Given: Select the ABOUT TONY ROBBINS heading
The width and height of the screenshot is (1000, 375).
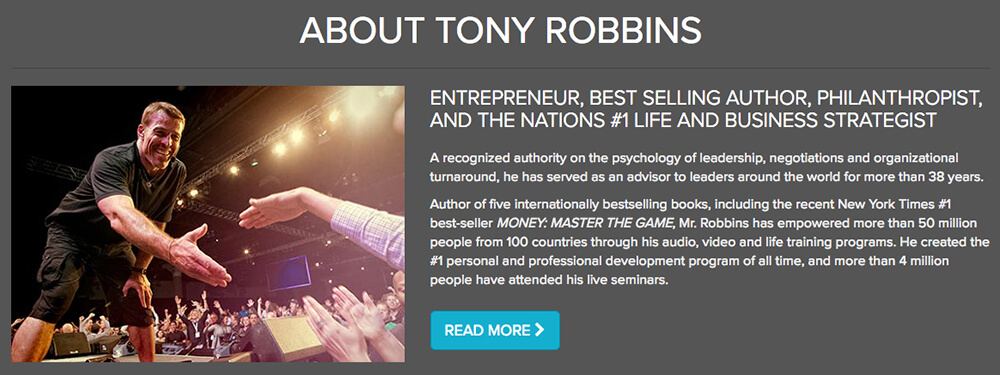Looking at the screenshot, I should pos(500,30).
